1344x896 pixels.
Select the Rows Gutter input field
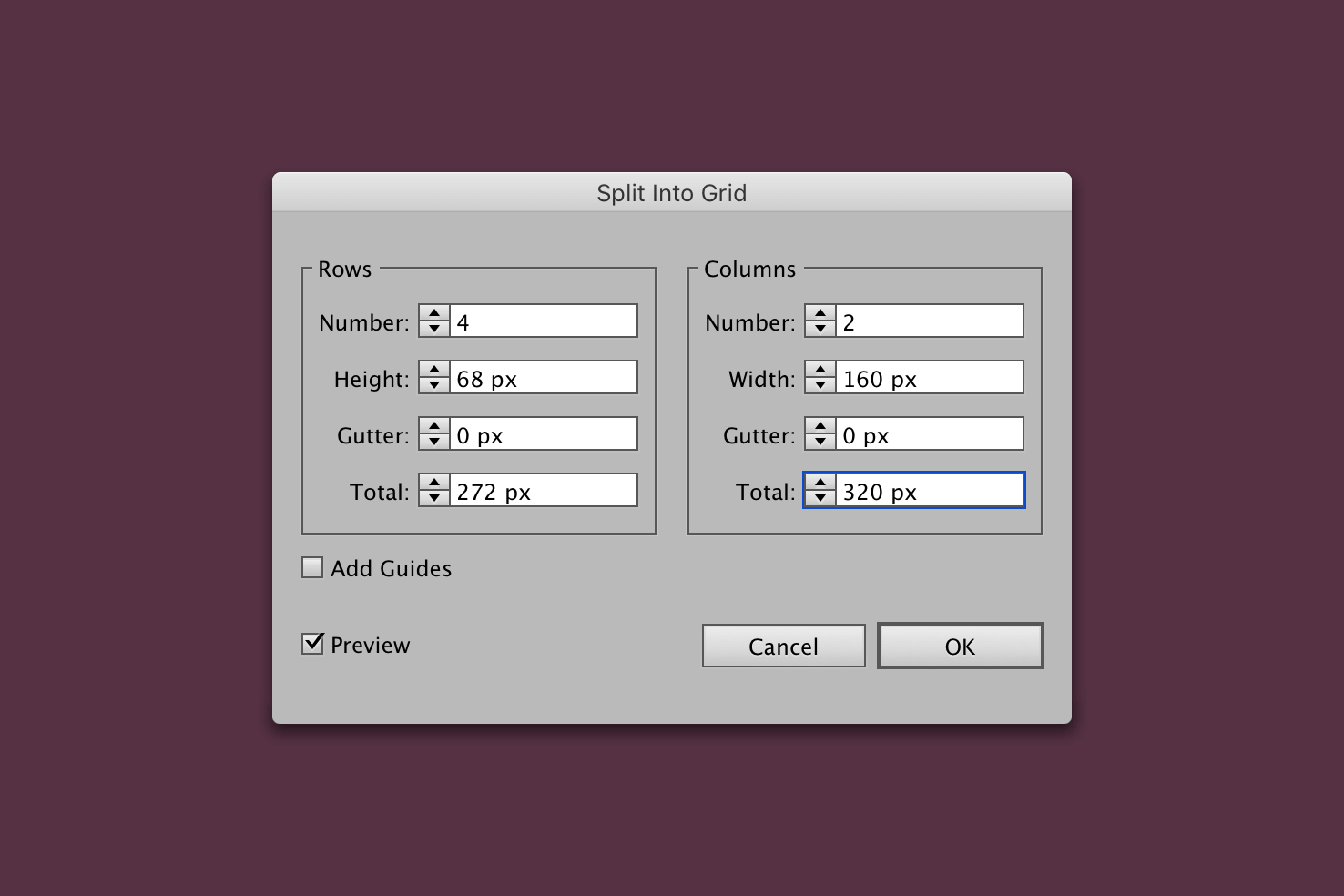tap(544, 434)
